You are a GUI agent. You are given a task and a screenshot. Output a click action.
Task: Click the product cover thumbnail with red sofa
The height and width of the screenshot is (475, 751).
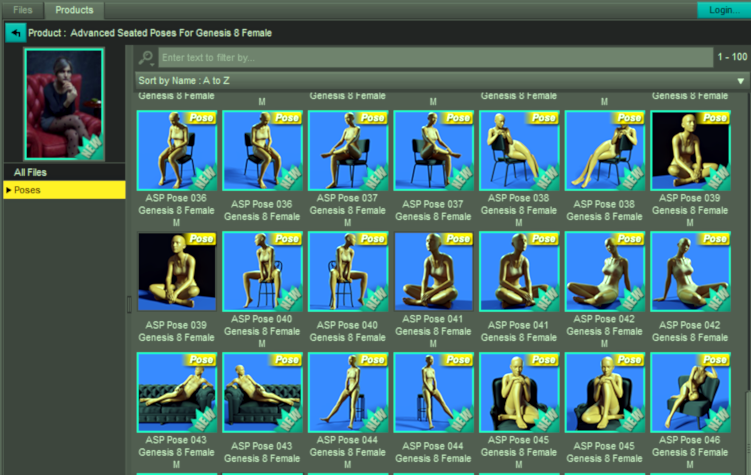click(64, 104)
